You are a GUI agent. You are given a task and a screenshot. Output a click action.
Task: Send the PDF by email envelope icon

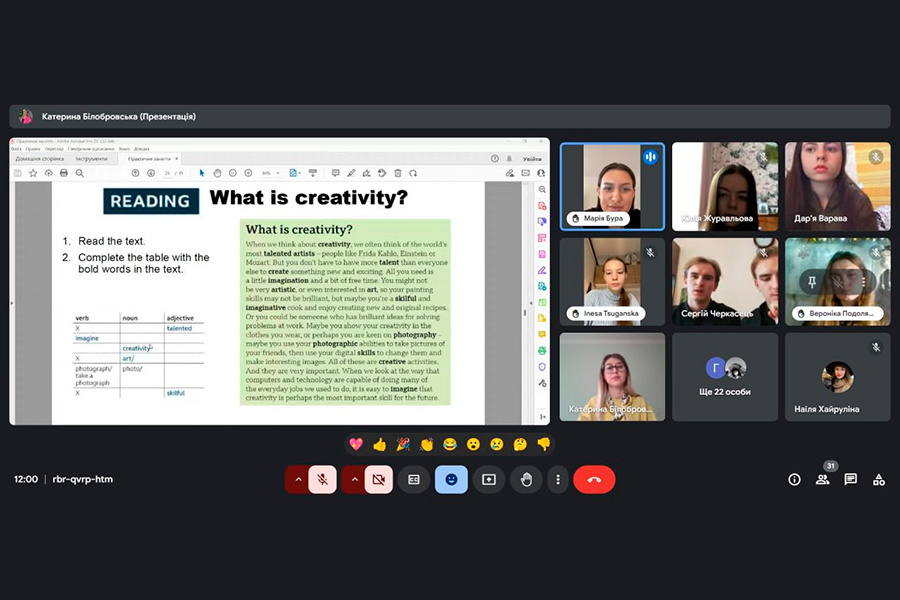pos(525,173)
